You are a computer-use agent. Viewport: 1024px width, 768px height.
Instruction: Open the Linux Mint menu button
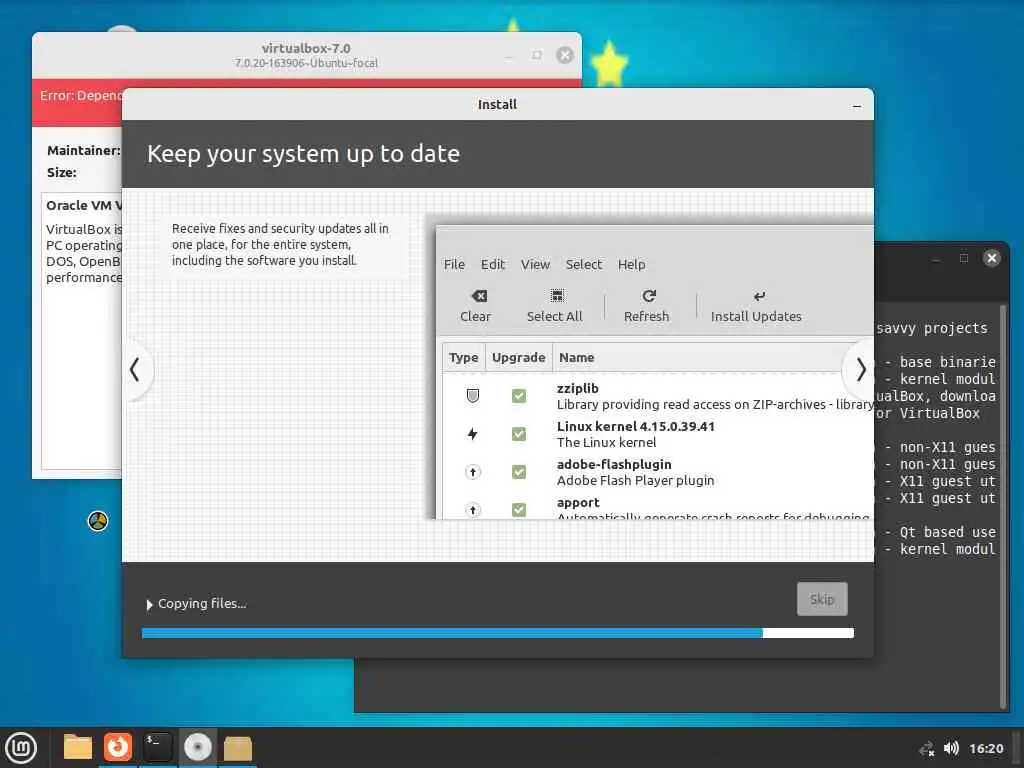point(21,748)
